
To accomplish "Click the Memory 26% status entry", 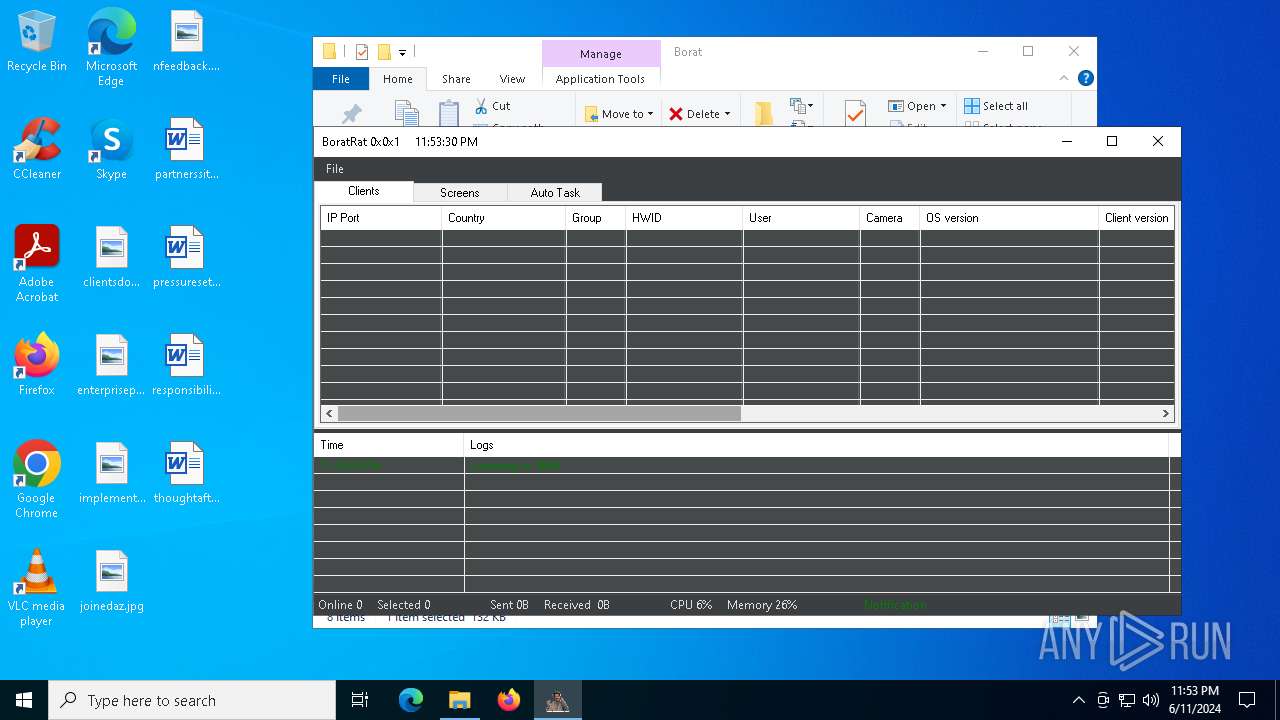I will point(762,605).
